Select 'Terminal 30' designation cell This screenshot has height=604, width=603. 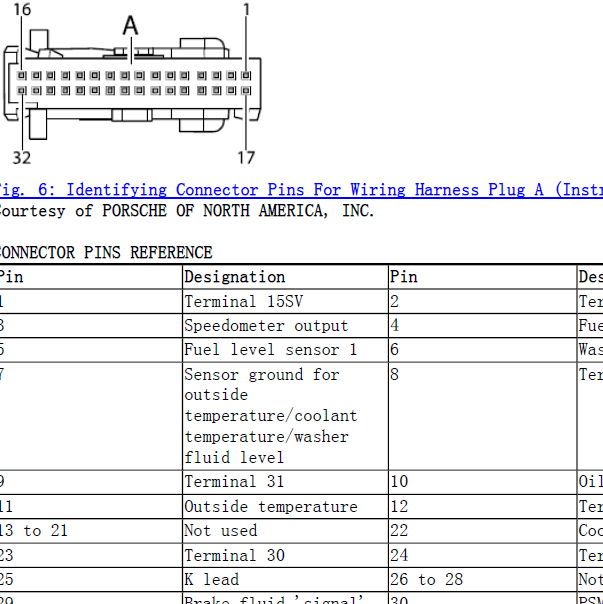[x=285, y=555]
